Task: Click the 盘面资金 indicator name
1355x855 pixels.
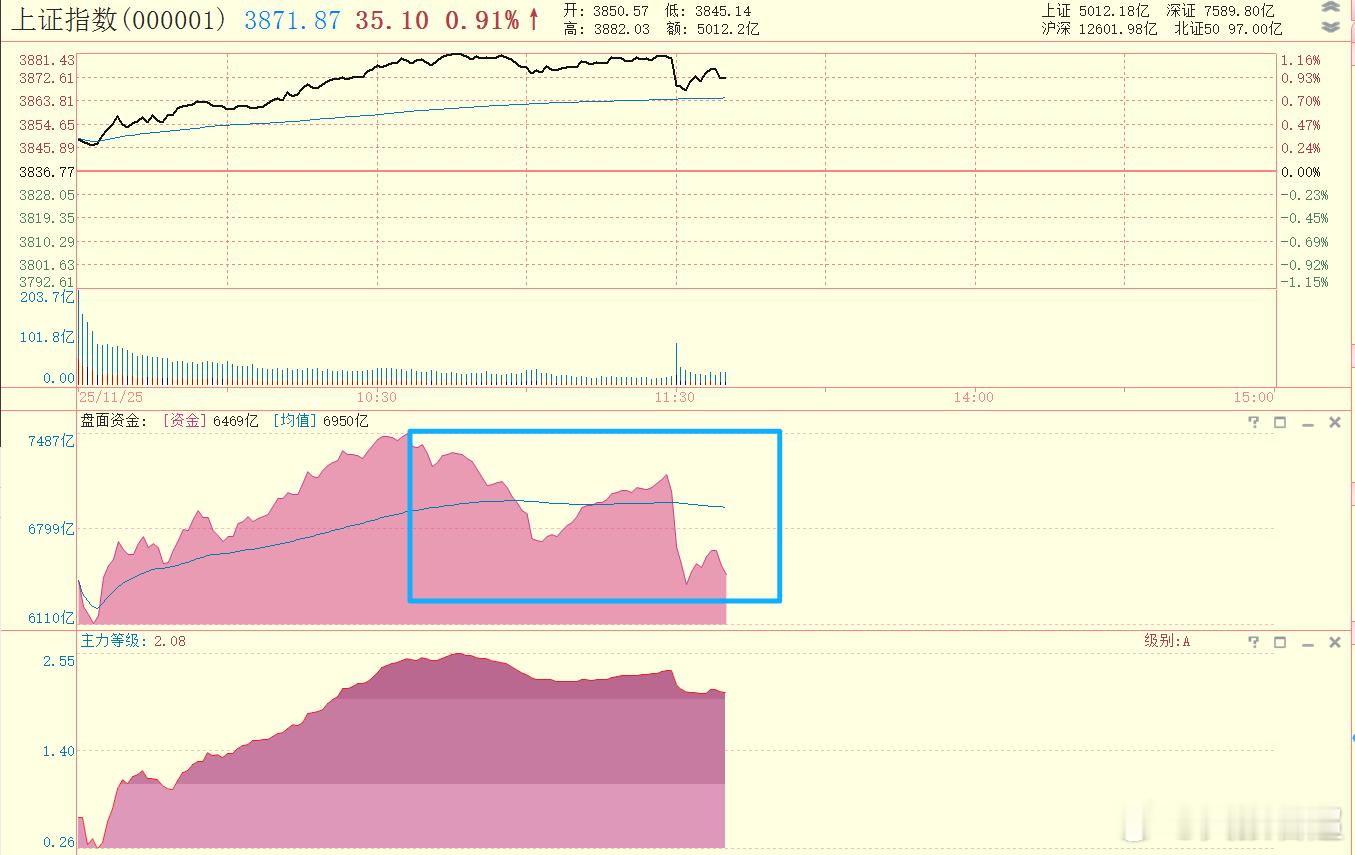Action: 115,422
